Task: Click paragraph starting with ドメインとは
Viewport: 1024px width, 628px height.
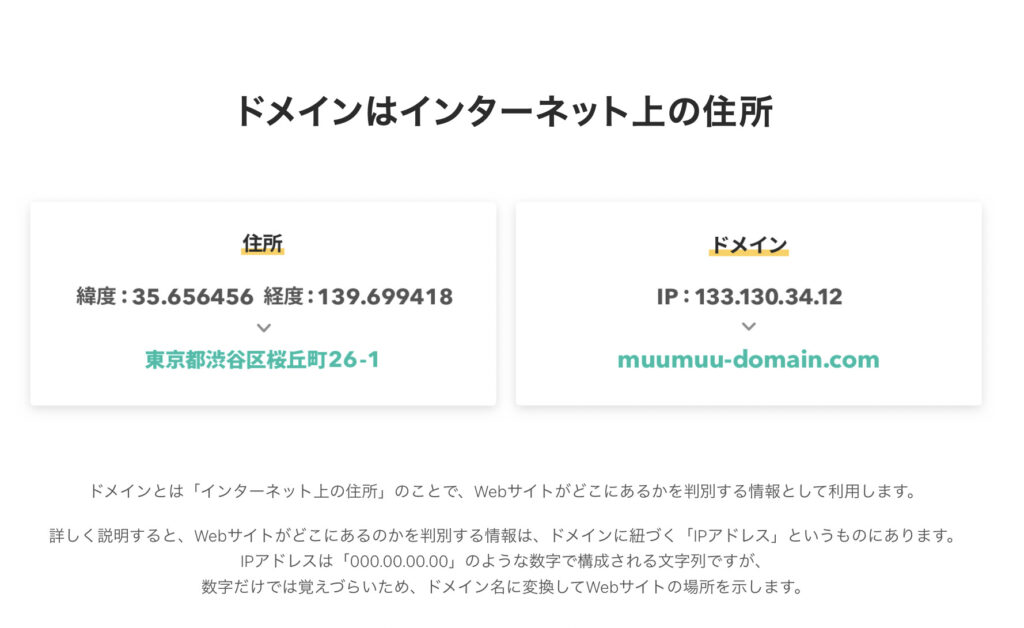Action: pos(504,491)
